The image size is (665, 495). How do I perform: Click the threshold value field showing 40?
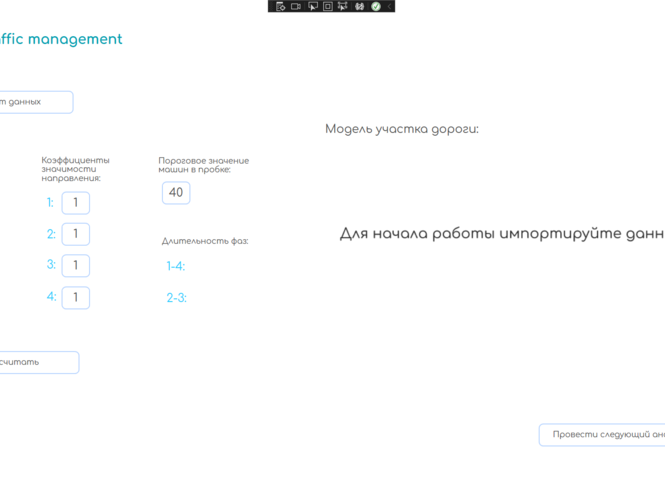(x=176, y=193)
